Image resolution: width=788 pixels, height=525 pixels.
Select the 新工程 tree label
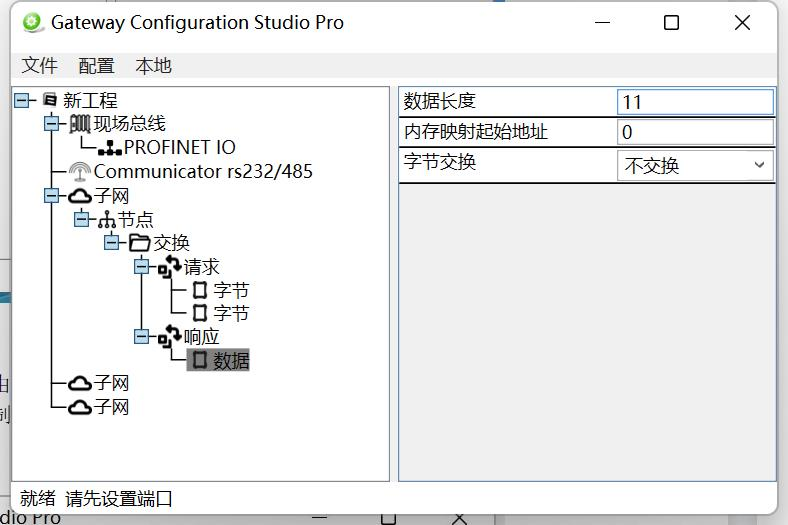coord(90,100)
